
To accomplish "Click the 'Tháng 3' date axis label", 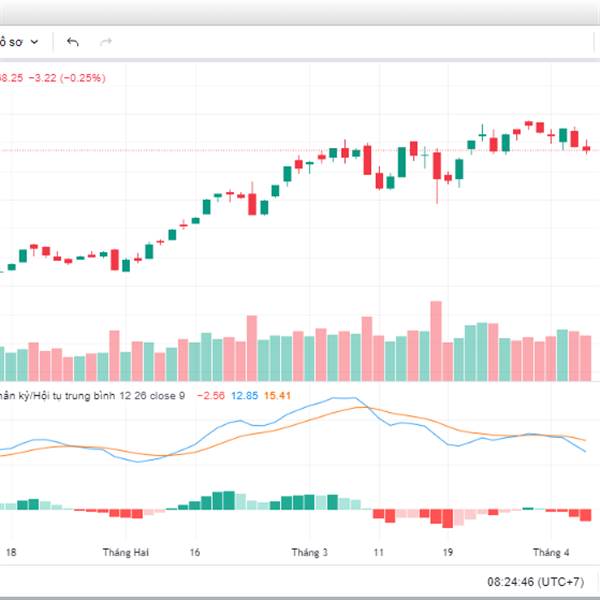I will [x=310, y=553].
